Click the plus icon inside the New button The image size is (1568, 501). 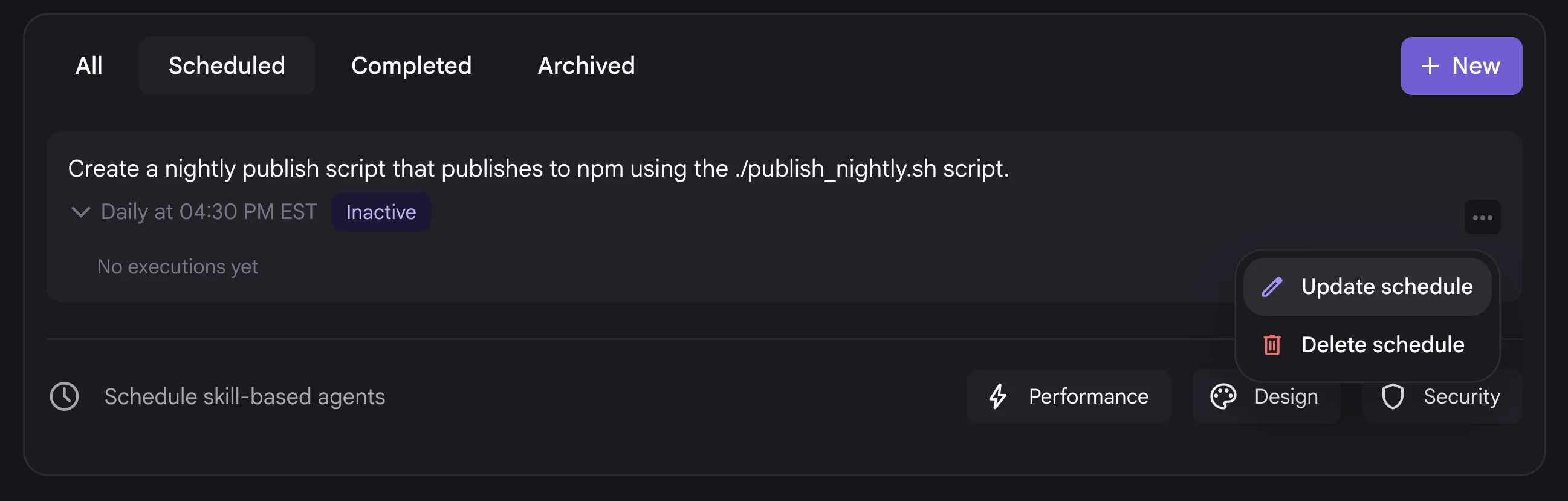point(1430,65)
